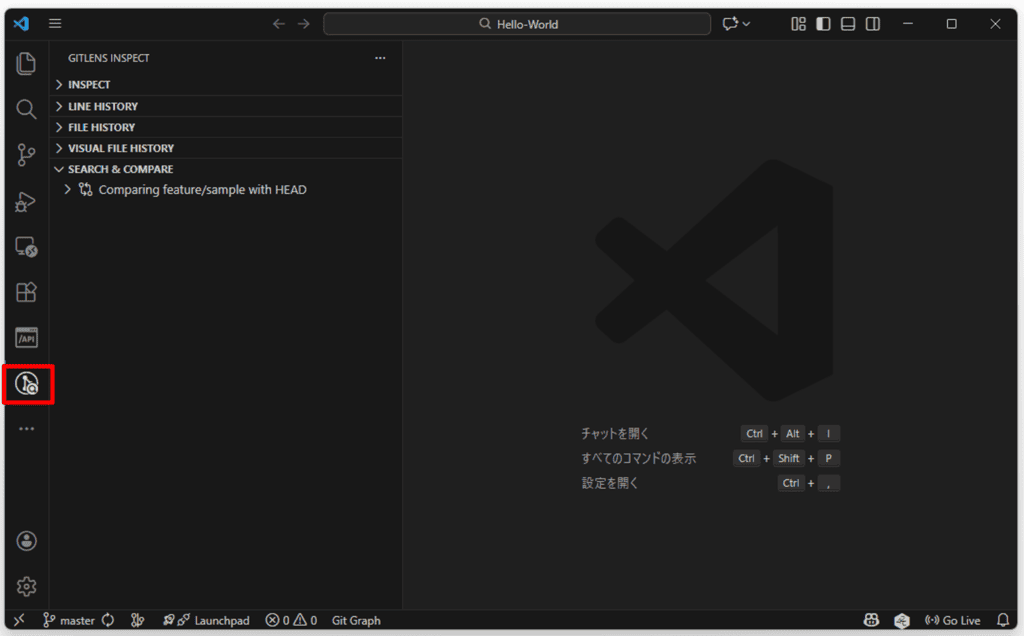Start the Go Live server
The width and height of the screenshot is (1024, 636).
pyautogui.click(x=955, y=620)
